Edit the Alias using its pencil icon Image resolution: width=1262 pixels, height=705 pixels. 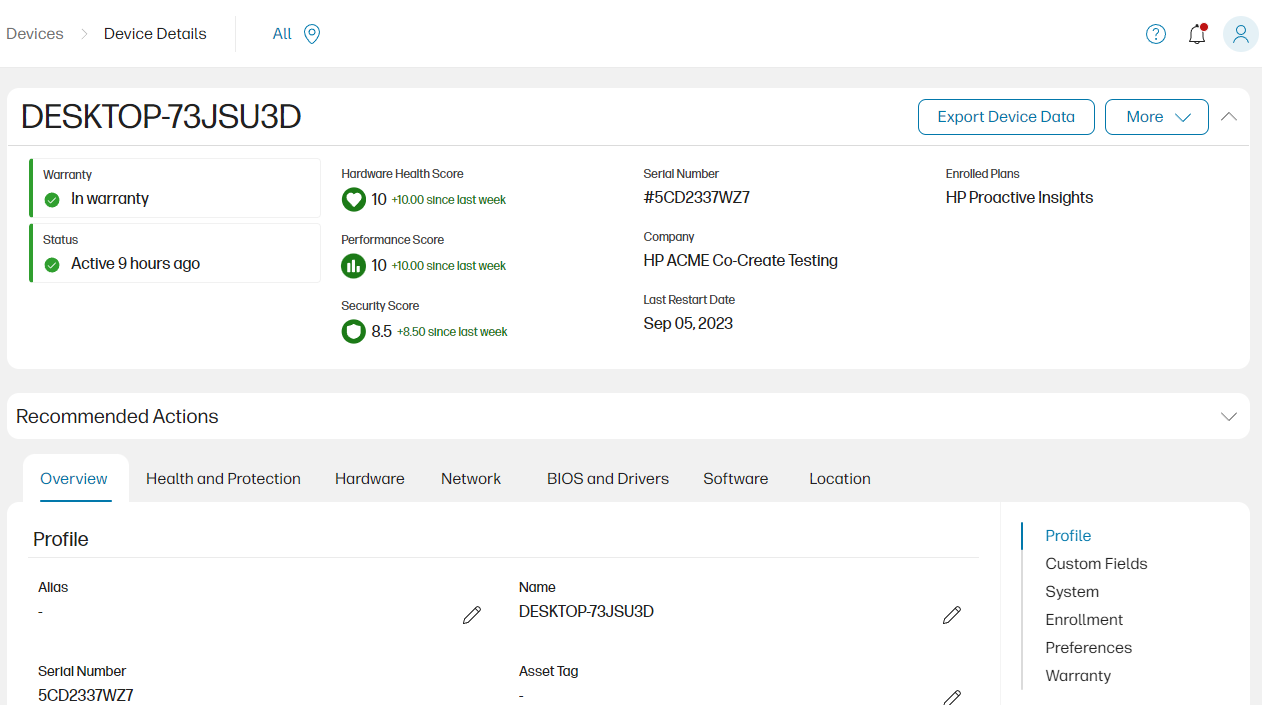[472, 614]
